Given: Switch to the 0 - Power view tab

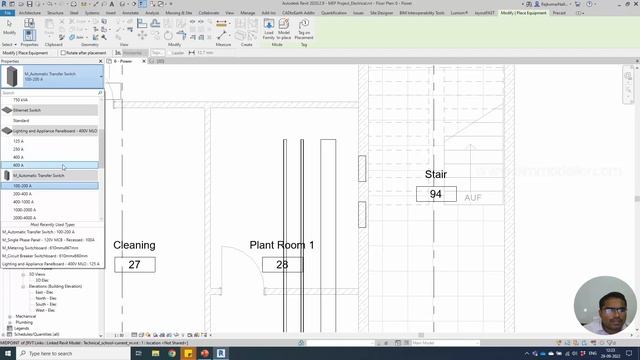Looking at the screenshot, I should click(123, 61).
